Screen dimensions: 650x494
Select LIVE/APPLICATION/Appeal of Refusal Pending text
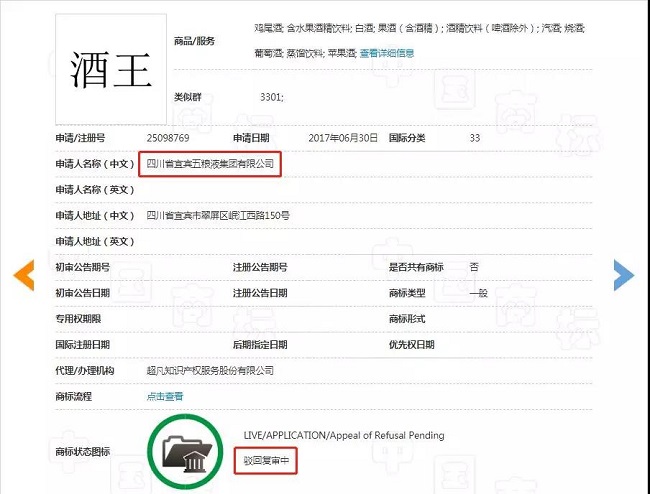click(344, 436)
